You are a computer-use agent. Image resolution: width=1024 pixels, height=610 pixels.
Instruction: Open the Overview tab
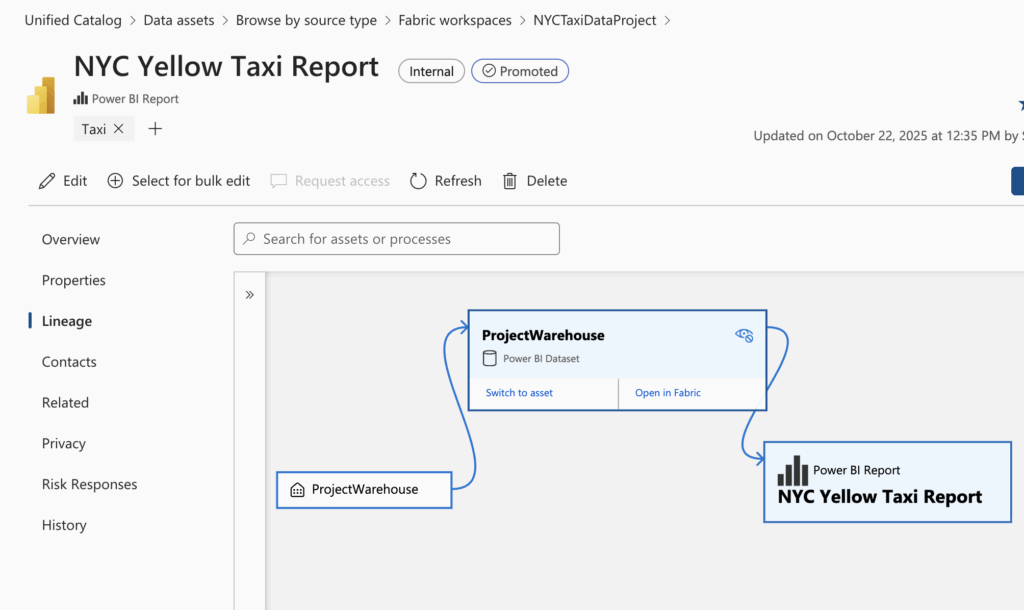pyautogui.click(x=71, y=240)
